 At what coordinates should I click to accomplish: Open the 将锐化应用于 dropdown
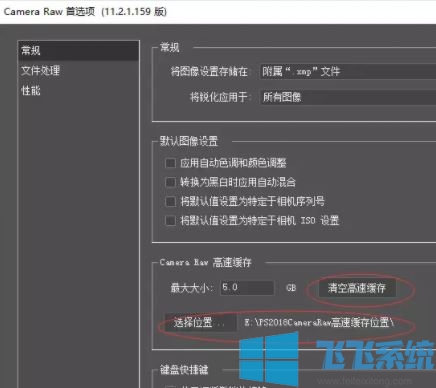point(347,97)
